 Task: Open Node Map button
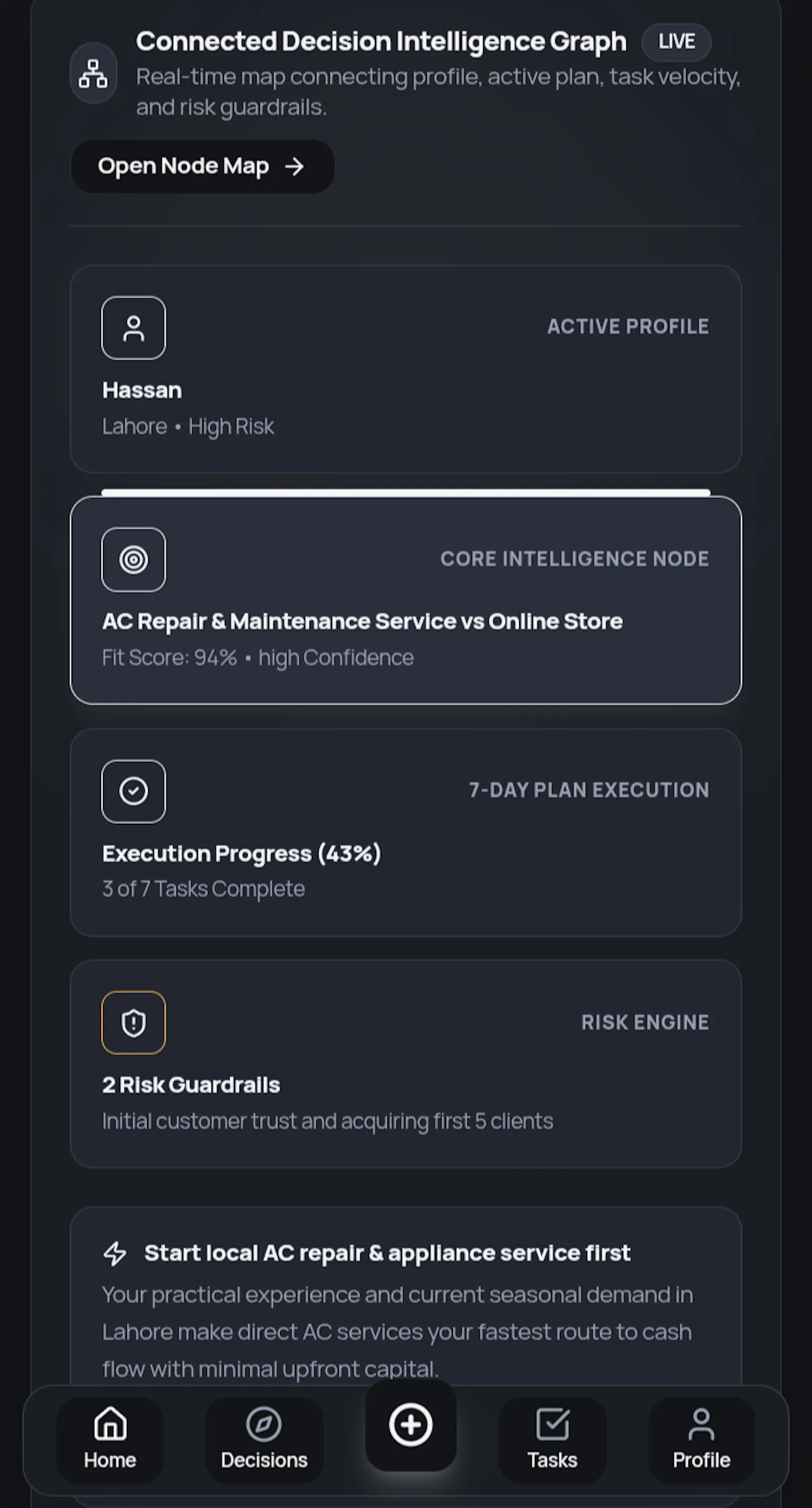202,166
